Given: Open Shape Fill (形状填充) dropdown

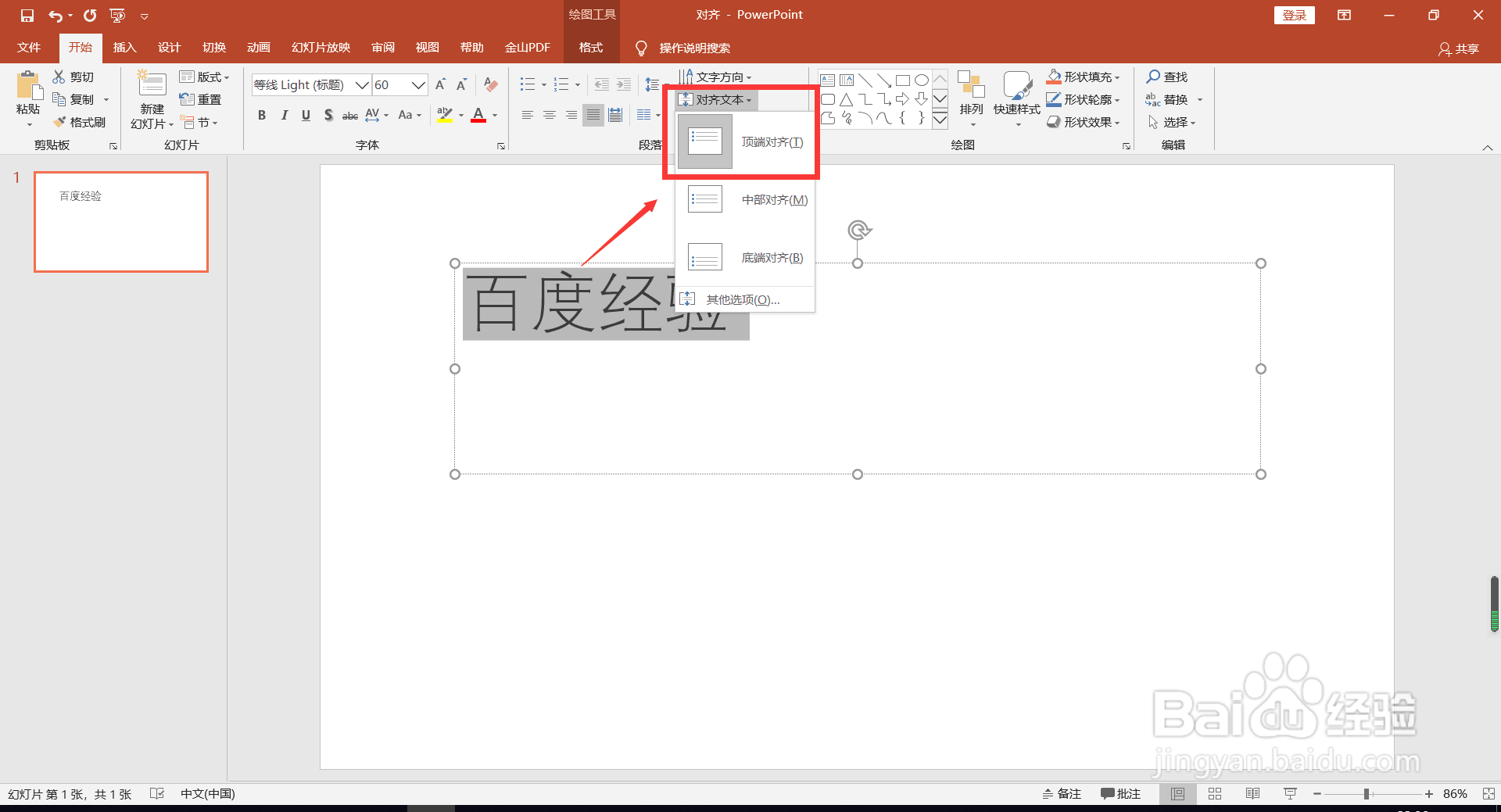Looking at the screenshot, I should pyautogui.click(x=1084, y=77).
